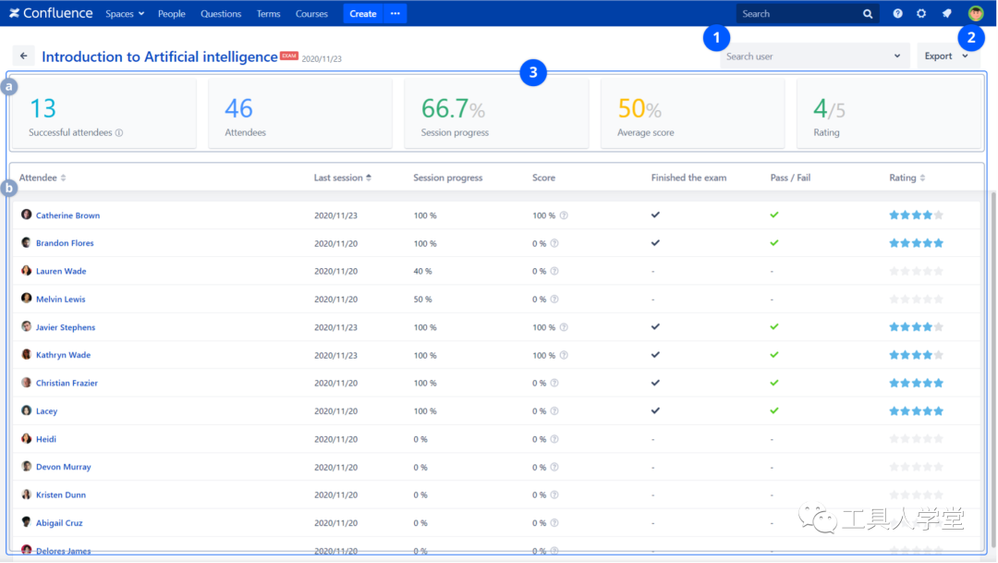Click the three-dots button next to Create
This screenshot has height=563, width=998.
[x=395, y=14]
